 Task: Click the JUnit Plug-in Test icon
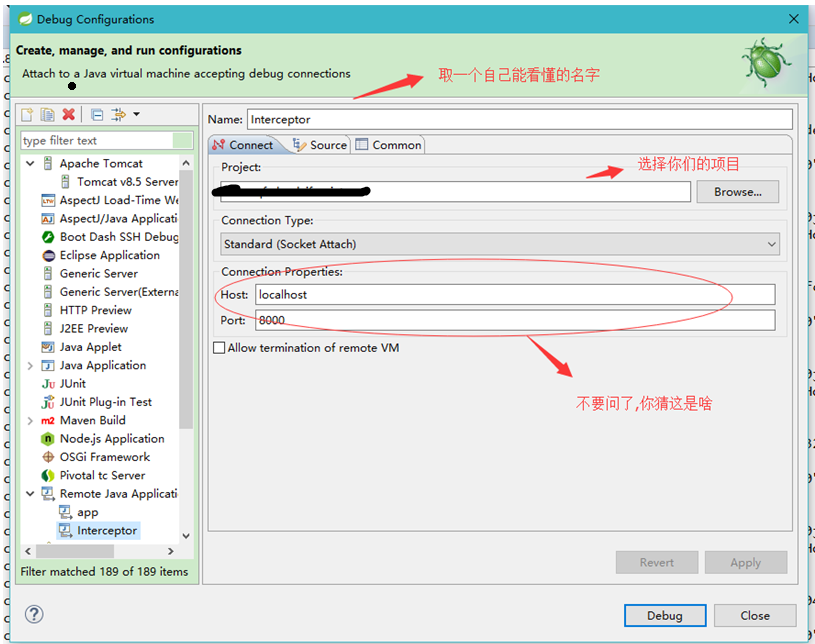click(48, 402)
